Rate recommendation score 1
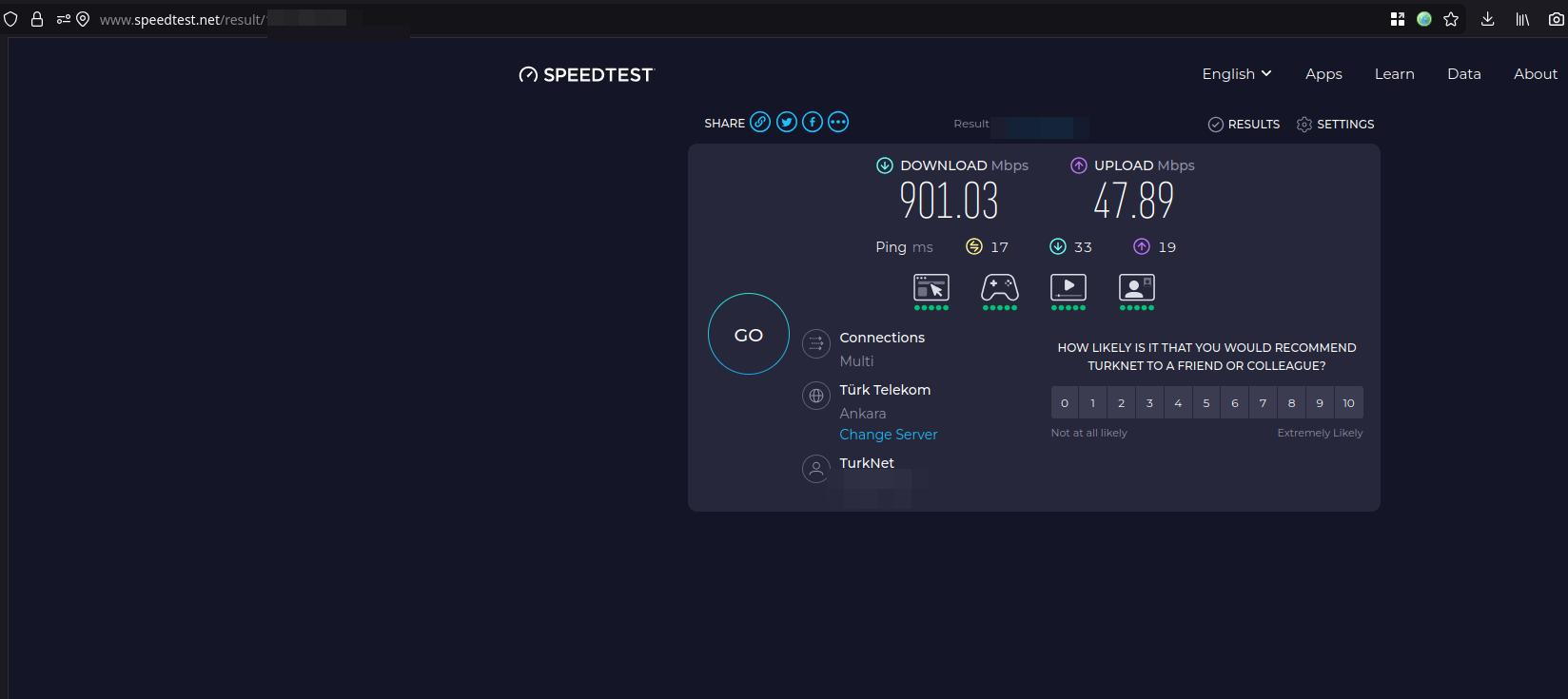 click(1093, 402)
